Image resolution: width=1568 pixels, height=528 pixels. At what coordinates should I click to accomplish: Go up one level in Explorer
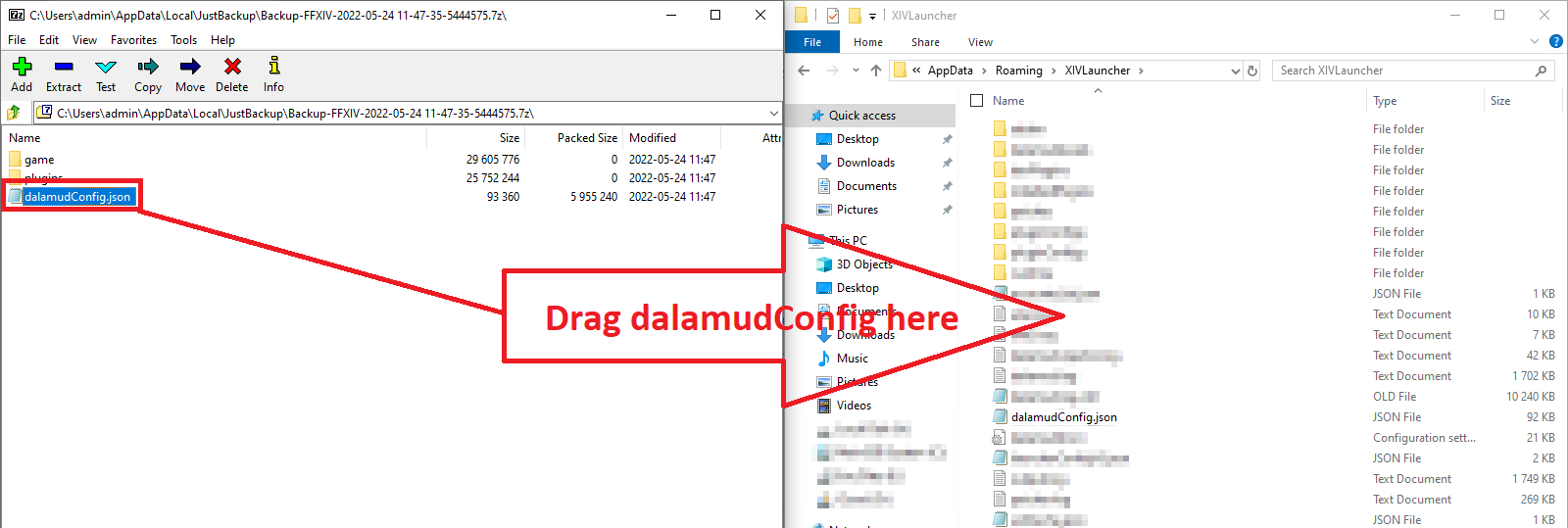tap(876, 71)
